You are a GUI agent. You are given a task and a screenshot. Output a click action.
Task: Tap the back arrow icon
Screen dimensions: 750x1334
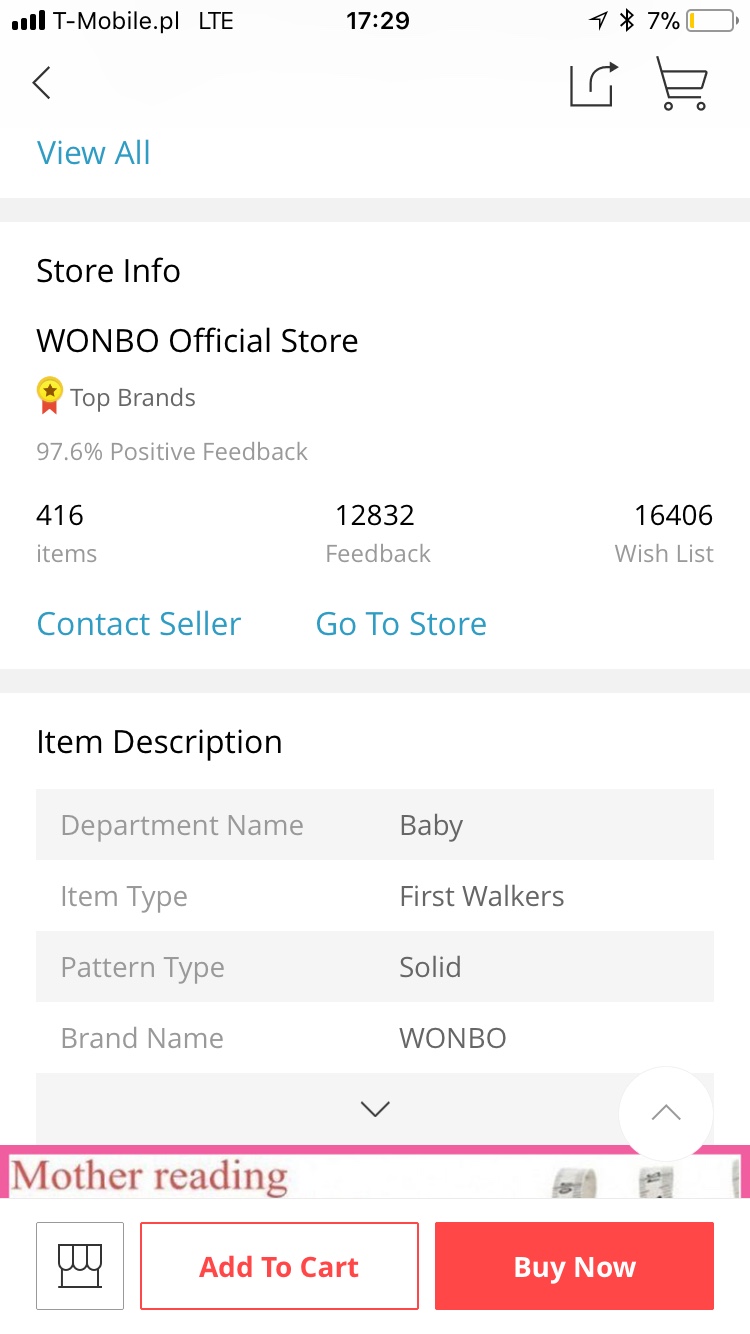[x=41, y=83]
